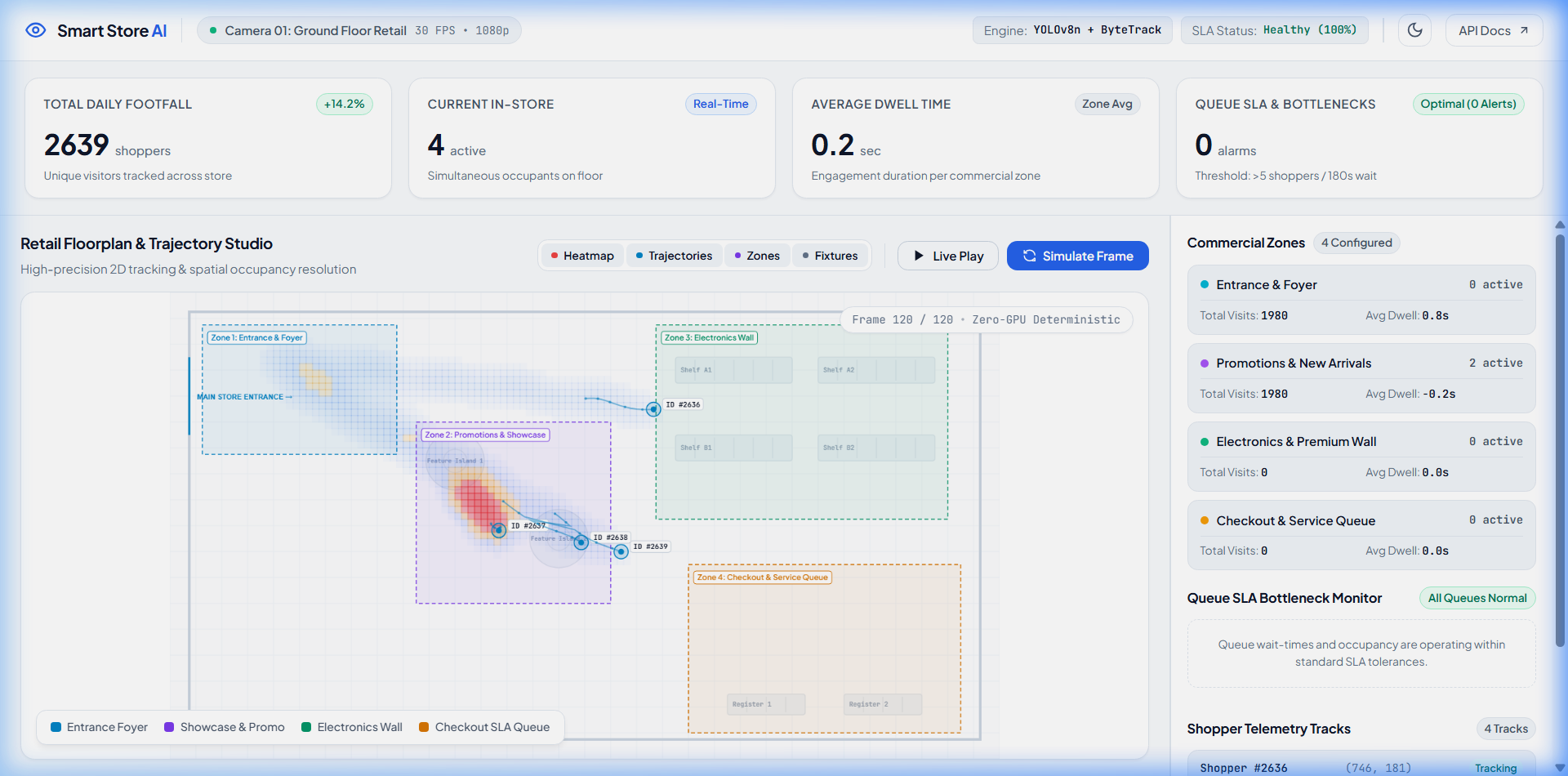The height and width of the screenshot is (776, 1568).
Task: Click Shelf A1 fixture
Action: click(733, 370)
